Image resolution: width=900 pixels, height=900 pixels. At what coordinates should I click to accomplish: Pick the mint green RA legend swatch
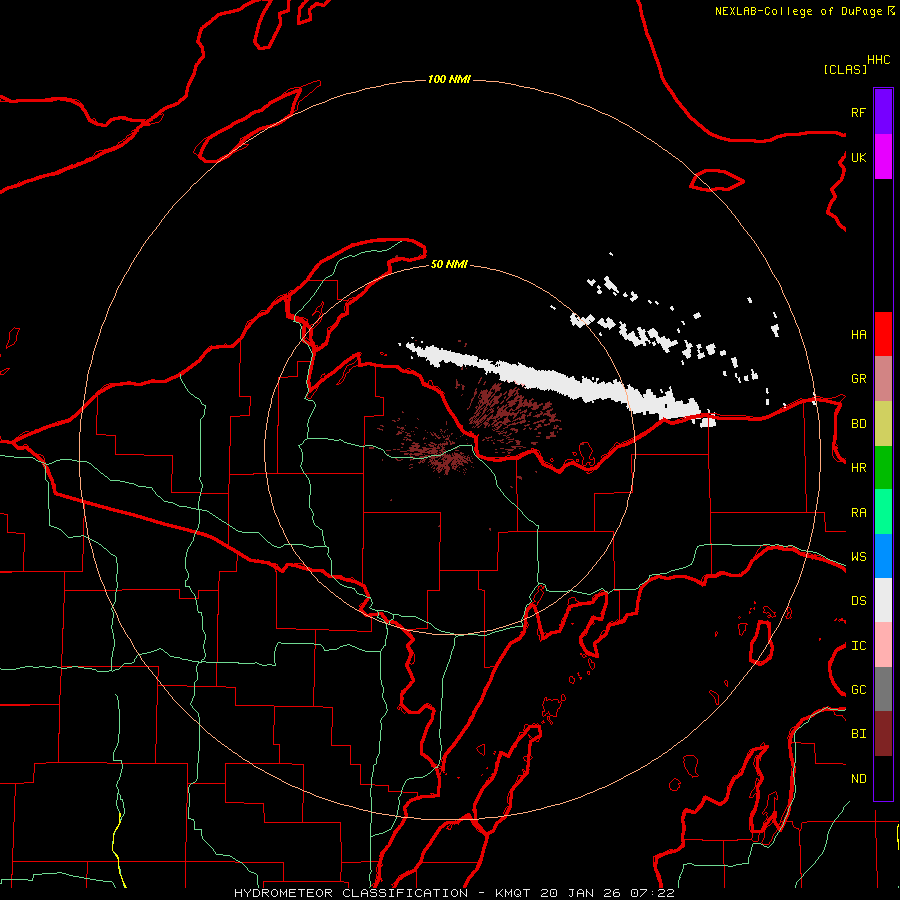tap(883, 511)
